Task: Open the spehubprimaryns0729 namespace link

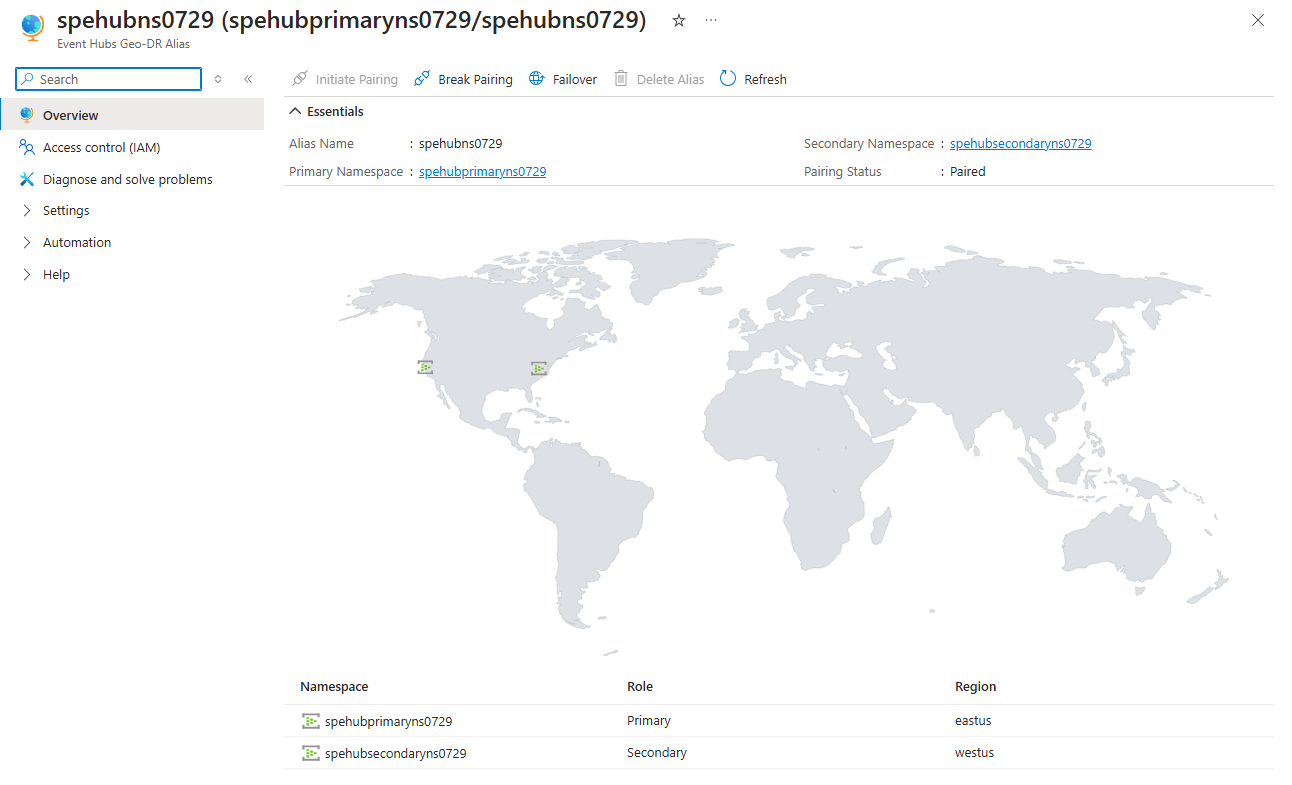Action: coord(482,172)
